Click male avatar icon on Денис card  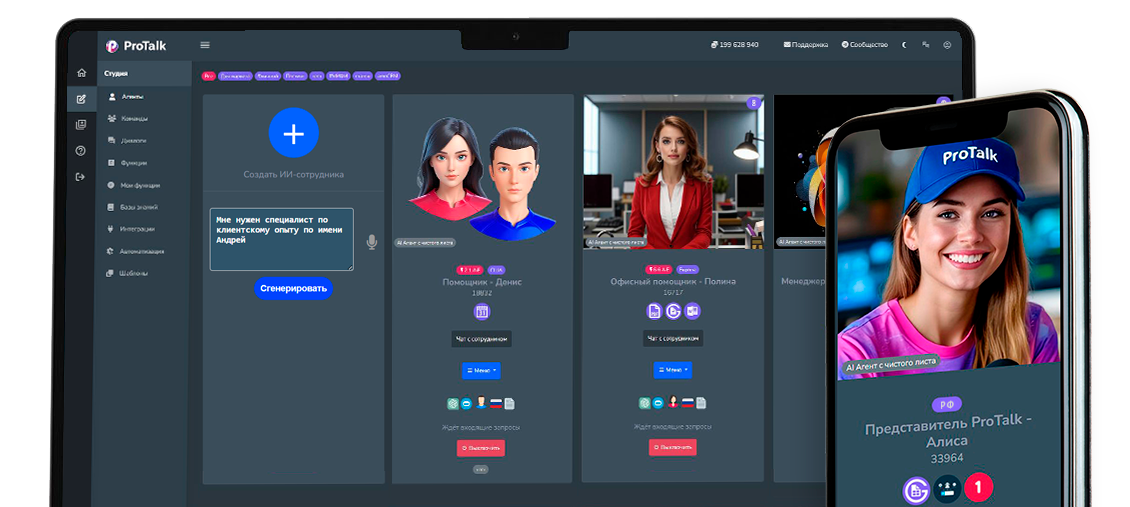481,403
